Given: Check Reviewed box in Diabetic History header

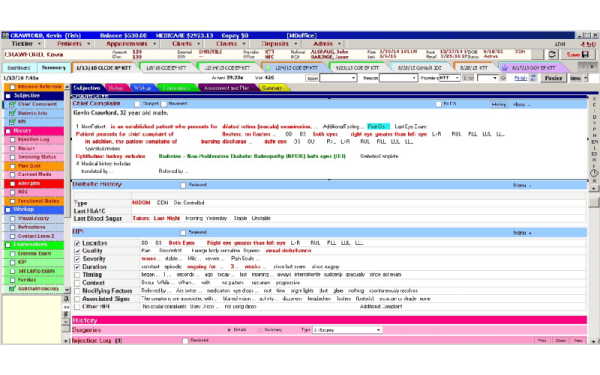Looking at the screenshot, I should 183,185.
